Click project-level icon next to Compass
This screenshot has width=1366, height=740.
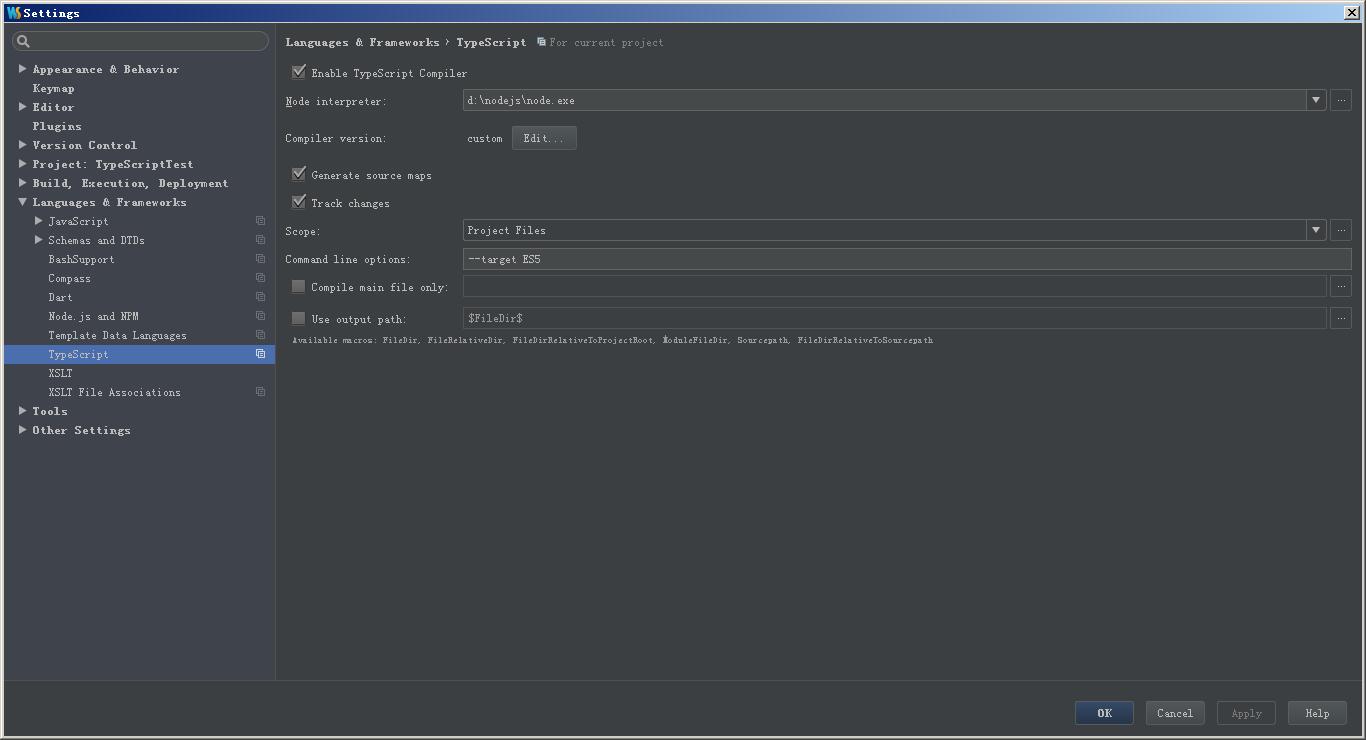pos(260,278)
